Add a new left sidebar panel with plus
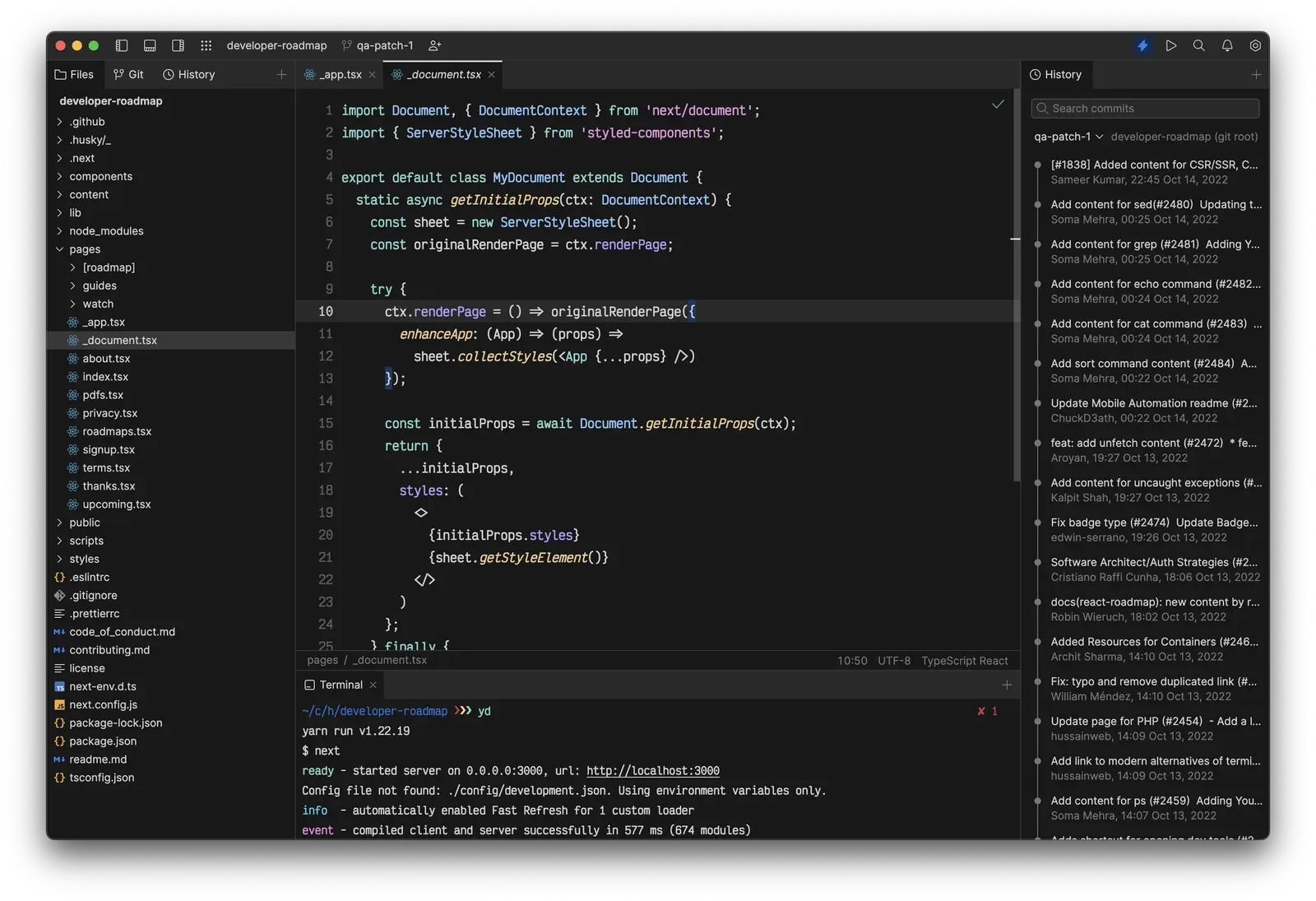The image size is (1316, 901). click(281, 74)
